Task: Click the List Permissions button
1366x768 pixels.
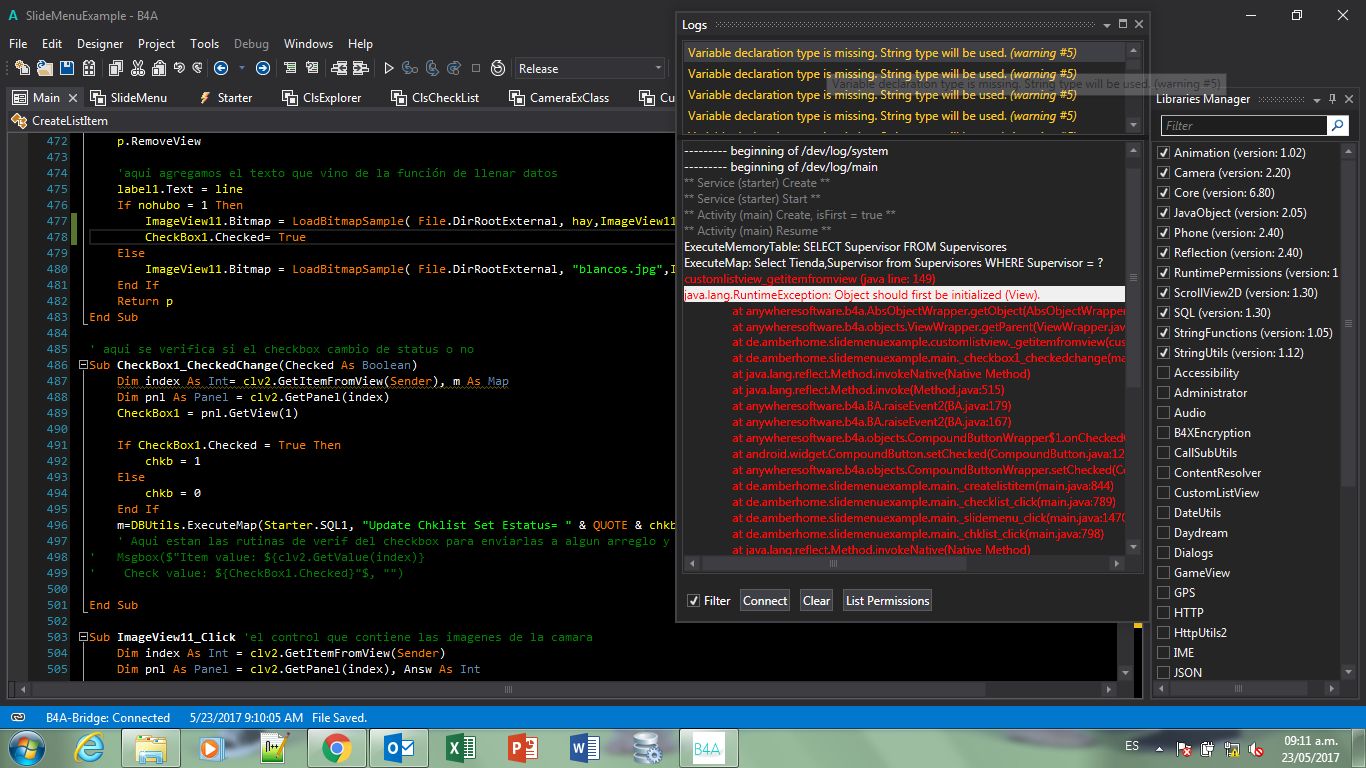Action: (x=887, y=600)
